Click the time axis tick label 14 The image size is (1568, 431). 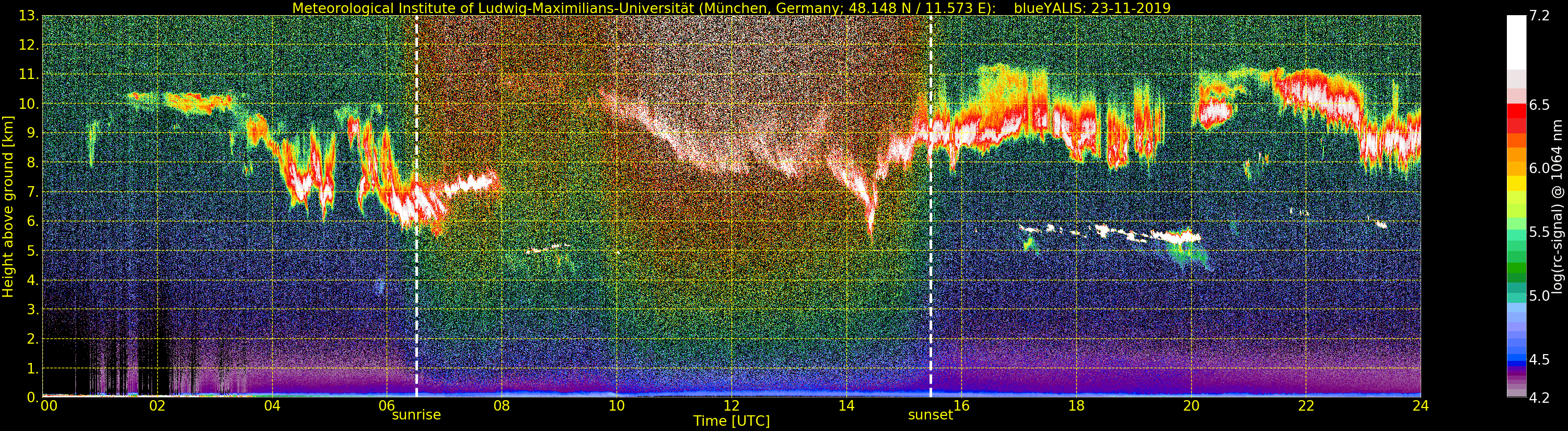(846, 406)
